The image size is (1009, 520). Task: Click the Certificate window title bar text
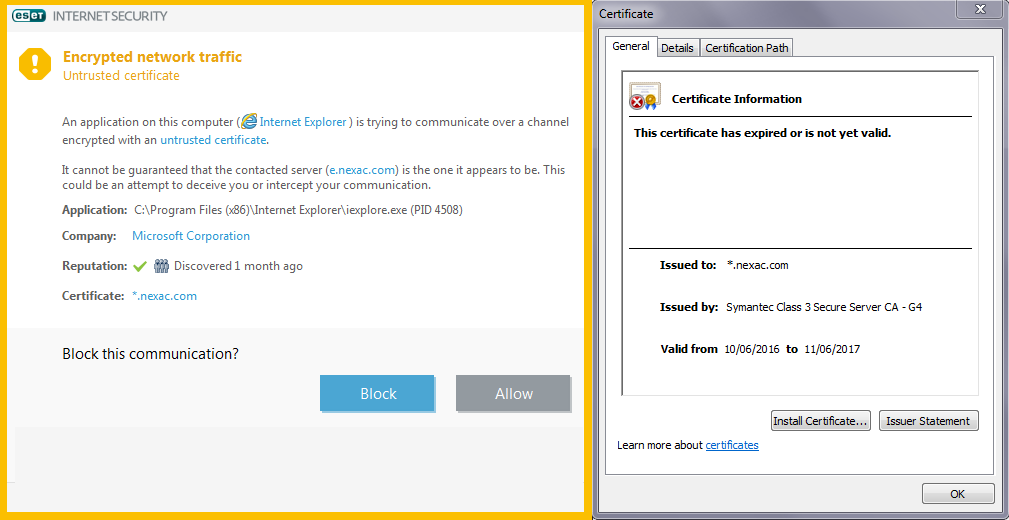click(626, 14)
